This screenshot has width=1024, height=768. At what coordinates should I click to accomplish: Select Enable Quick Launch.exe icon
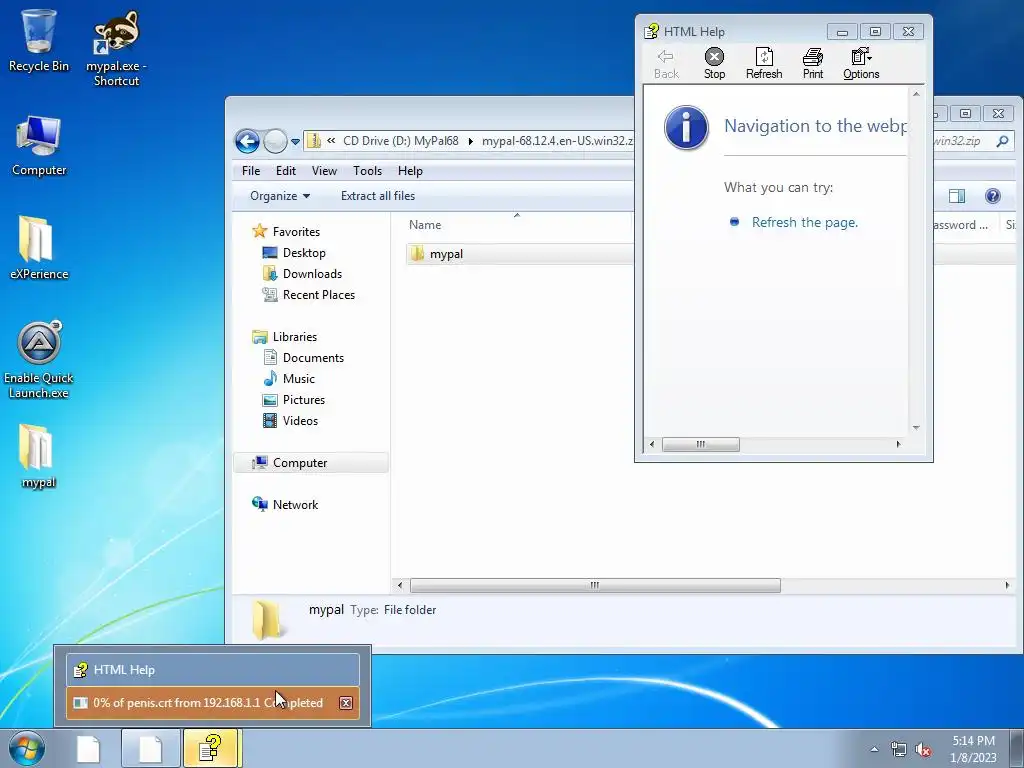pyautogui.click(x=39, y=359)
